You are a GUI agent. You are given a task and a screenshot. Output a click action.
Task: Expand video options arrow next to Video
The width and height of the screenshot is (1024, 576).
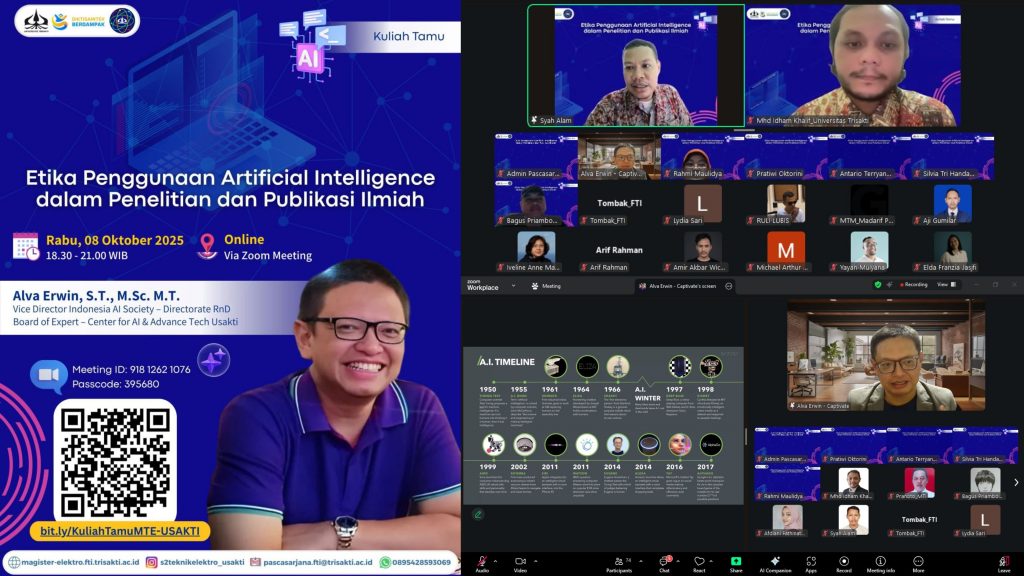[537, 560]
